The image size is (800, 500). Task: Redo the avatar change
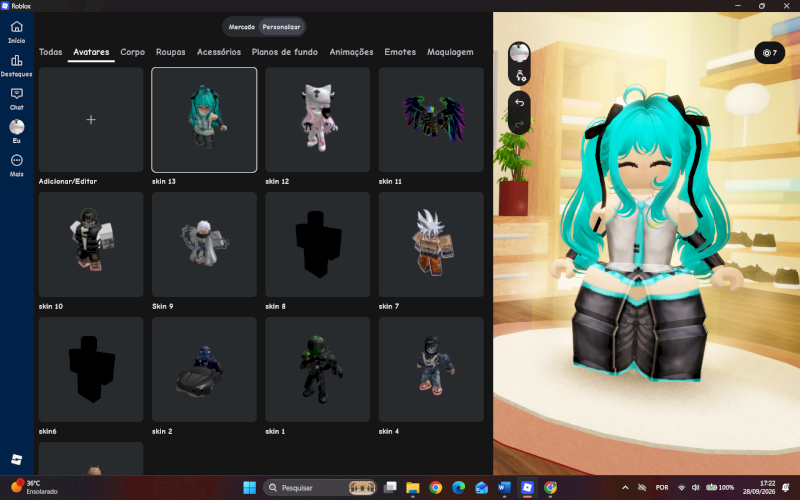tap(519, 124)
